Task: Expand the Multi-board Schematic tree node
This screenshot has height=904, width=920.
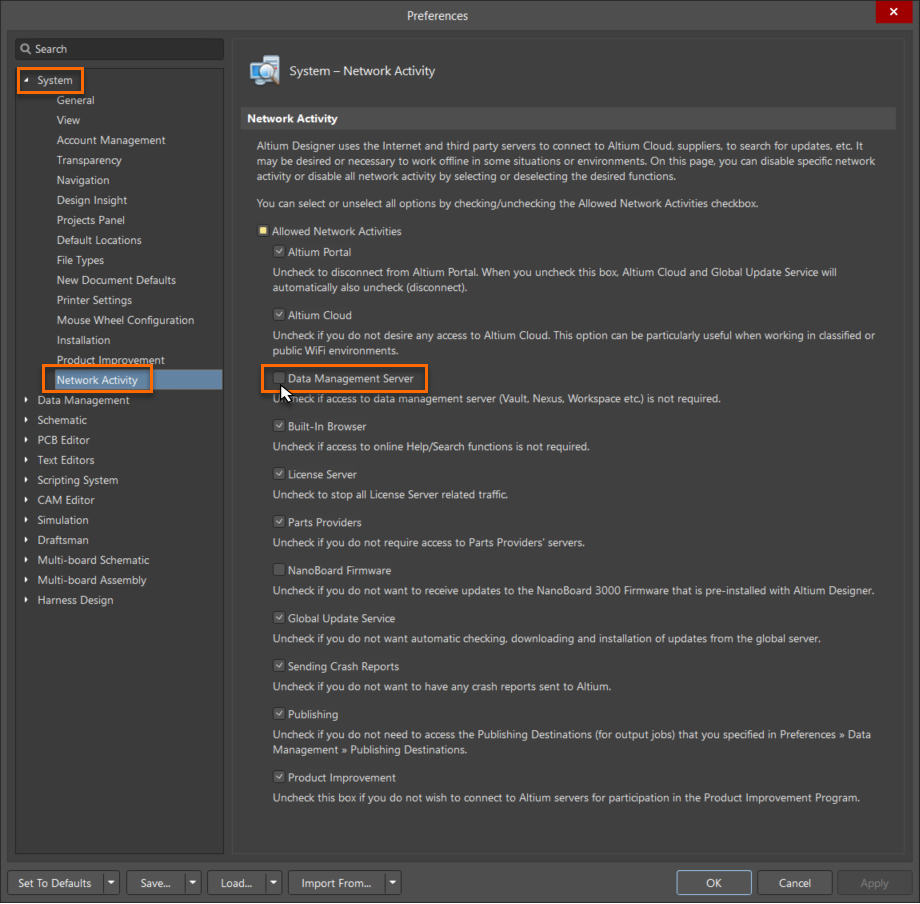Action: click(26, 560)
